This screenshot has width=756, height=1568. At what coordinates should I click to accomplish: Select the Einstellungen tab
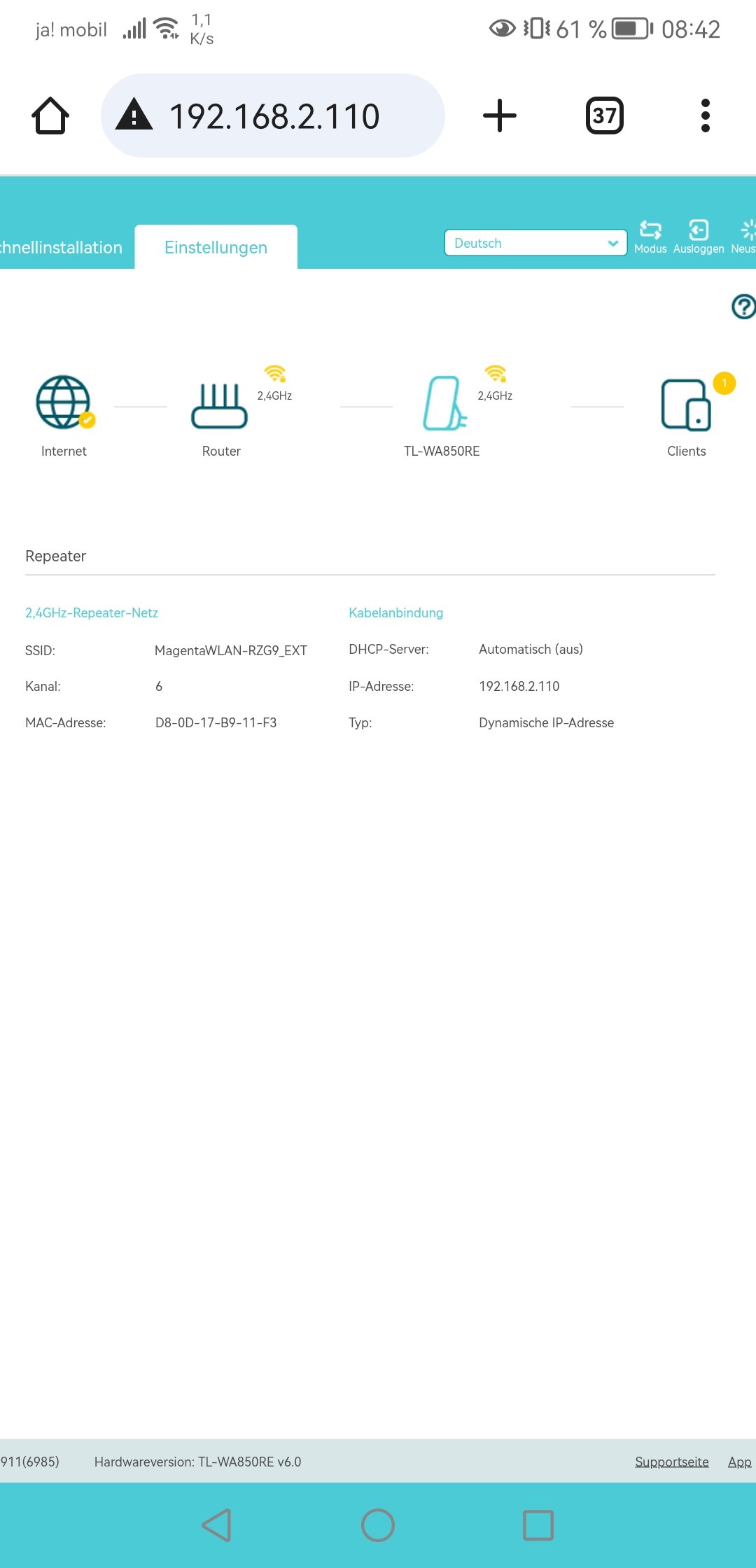(x=216, y=248)
